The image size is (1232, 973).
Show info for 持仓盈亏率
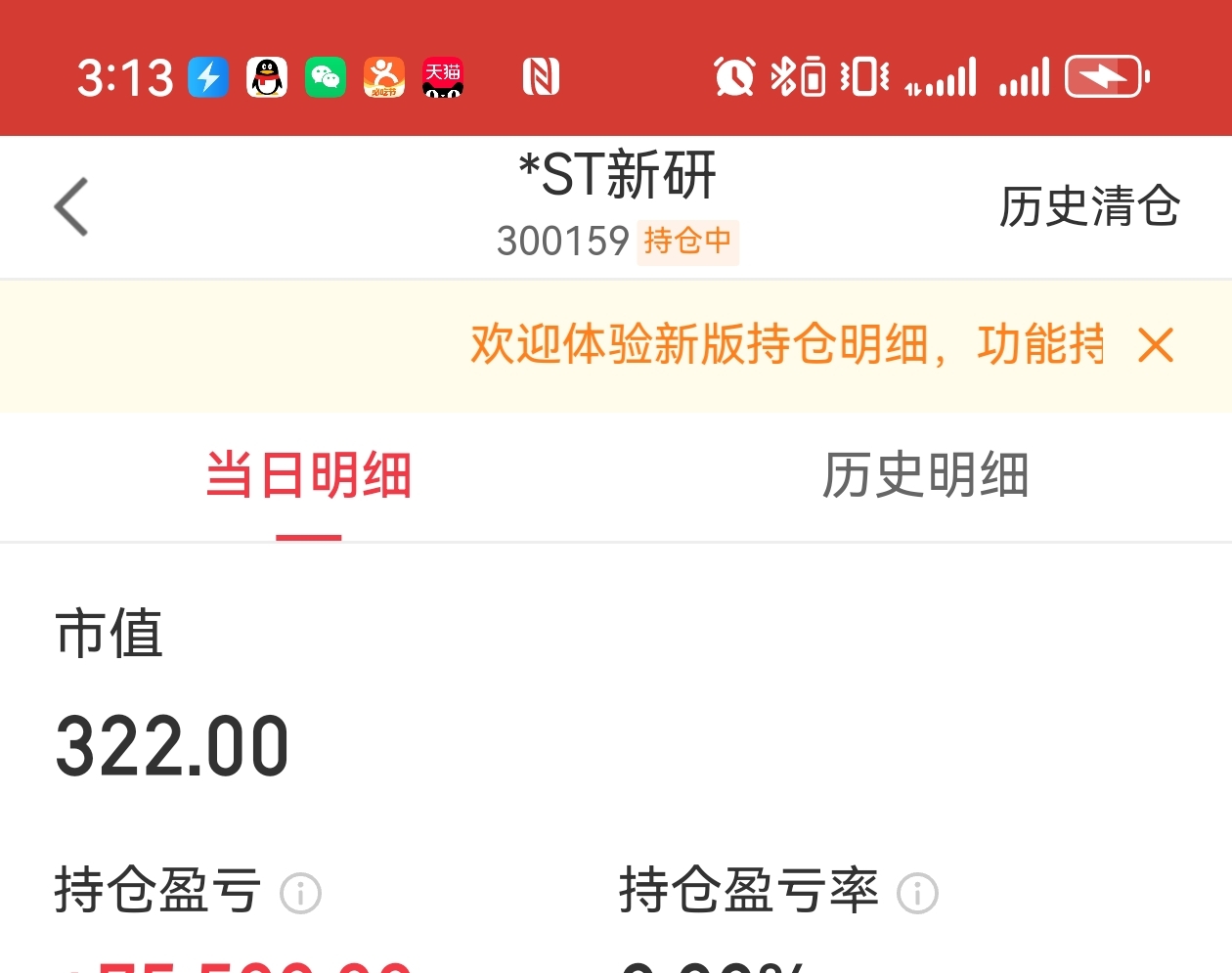tap(917, 893)
